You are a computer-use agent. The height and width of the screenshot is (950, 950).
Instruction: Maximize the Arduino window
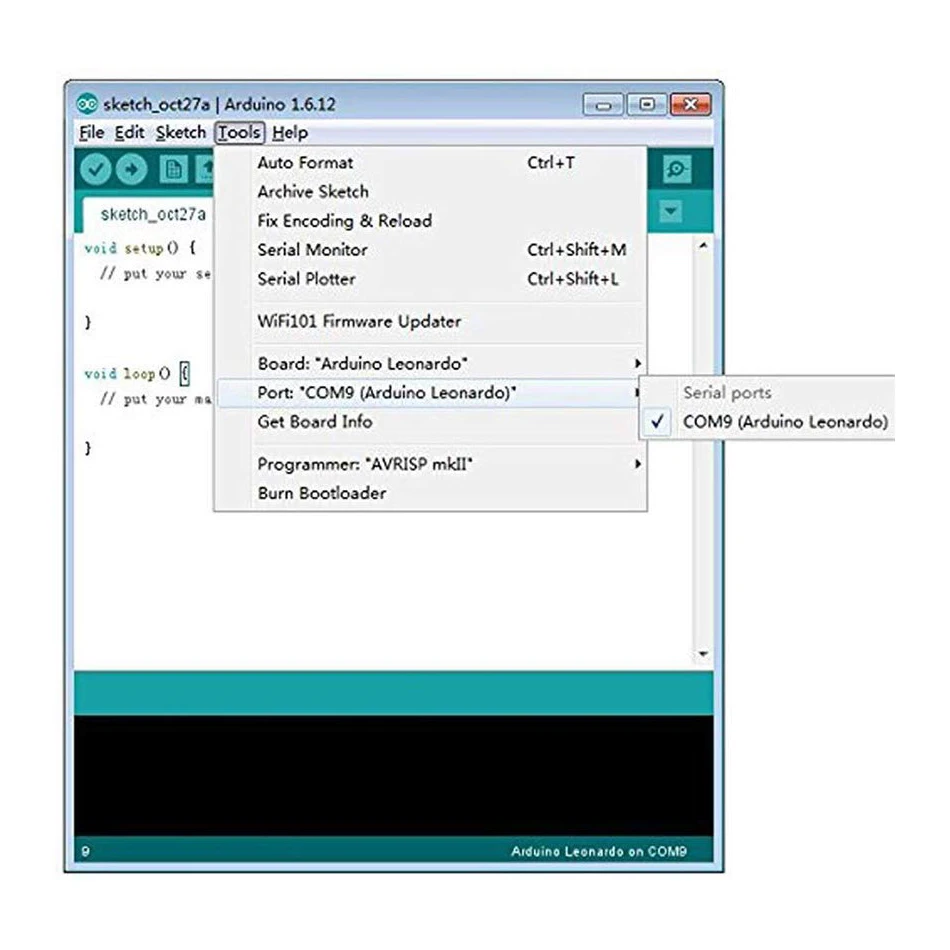[x=646, y=105]
